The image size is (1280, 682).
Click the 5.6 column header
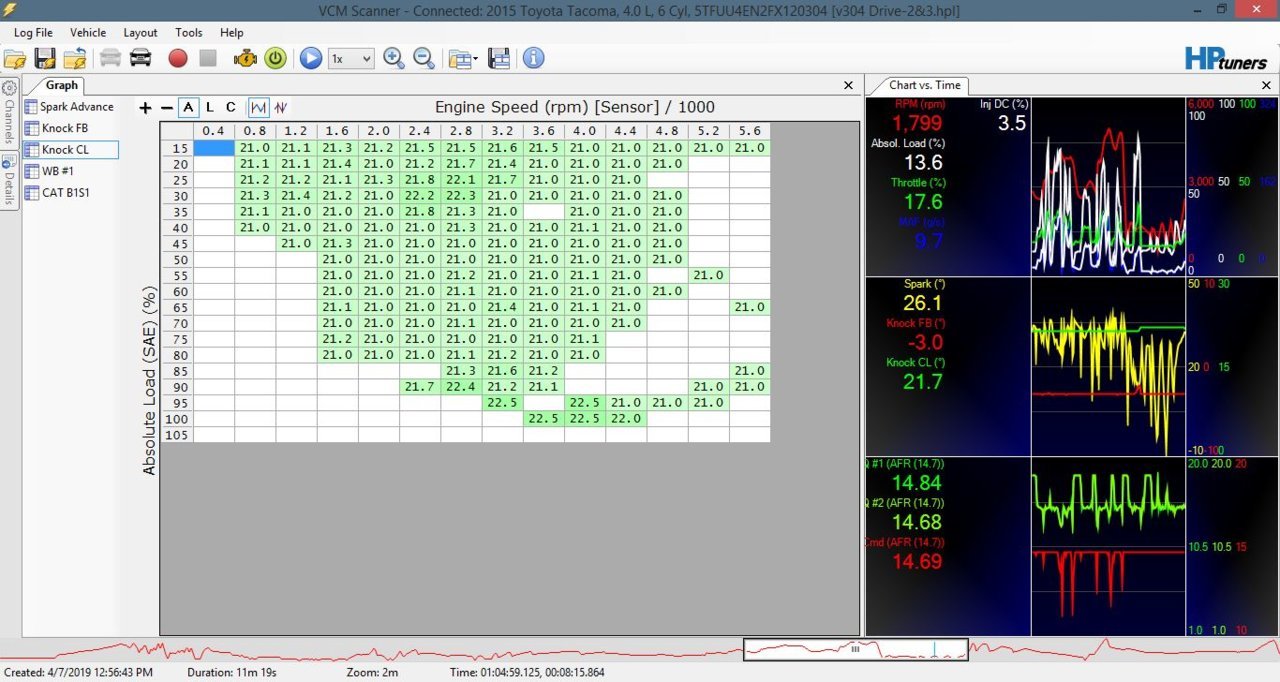coord(749,131)
